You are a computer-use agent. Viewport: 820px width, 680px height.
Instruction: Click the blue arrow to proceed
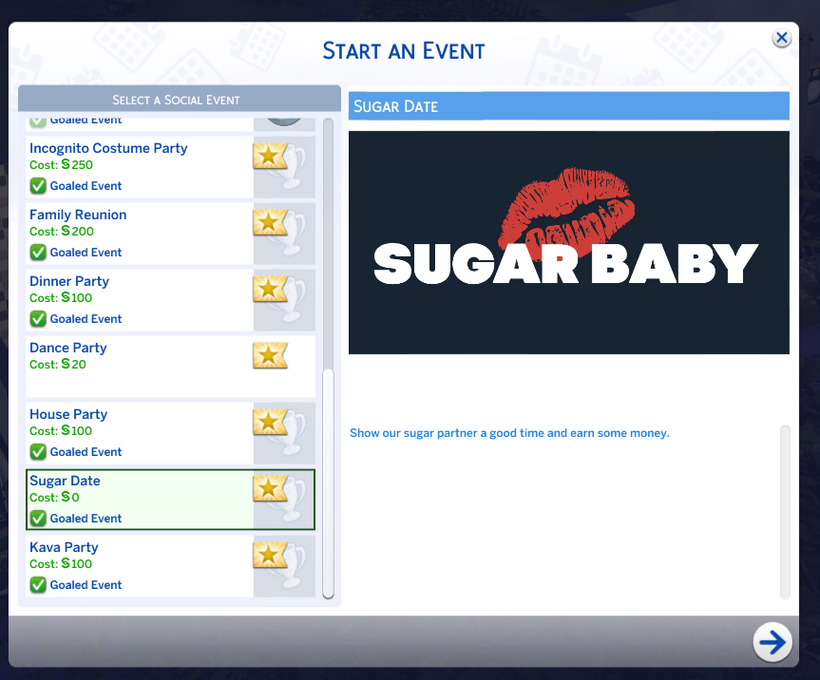772,642
